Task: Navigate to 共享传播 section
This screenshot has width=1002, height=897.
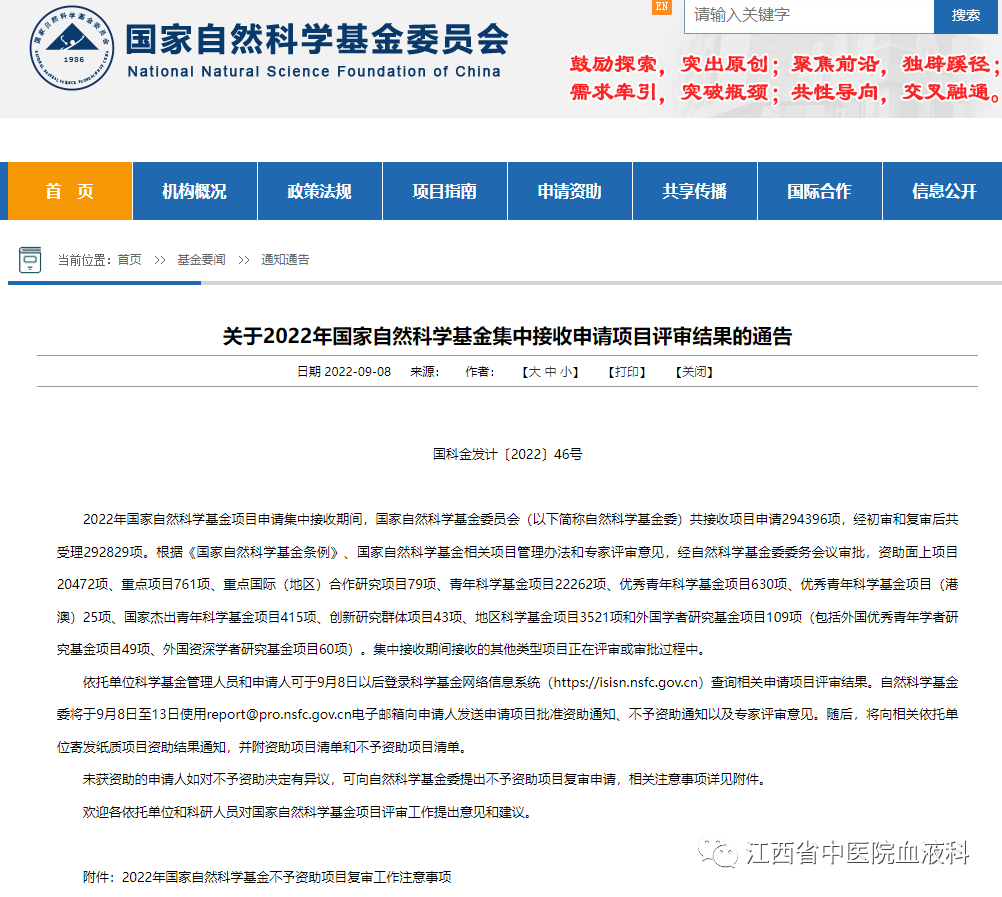Action: tap(694, 191)
